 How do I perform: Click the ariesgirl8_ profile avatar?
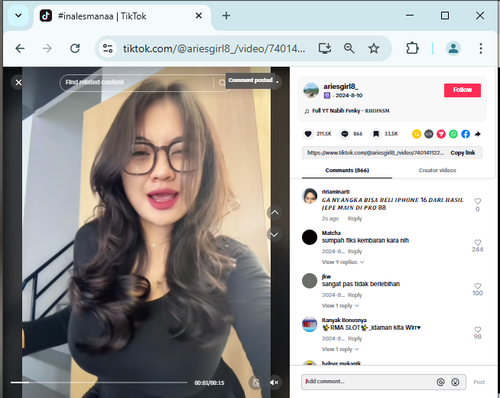(x=311, y=90)
